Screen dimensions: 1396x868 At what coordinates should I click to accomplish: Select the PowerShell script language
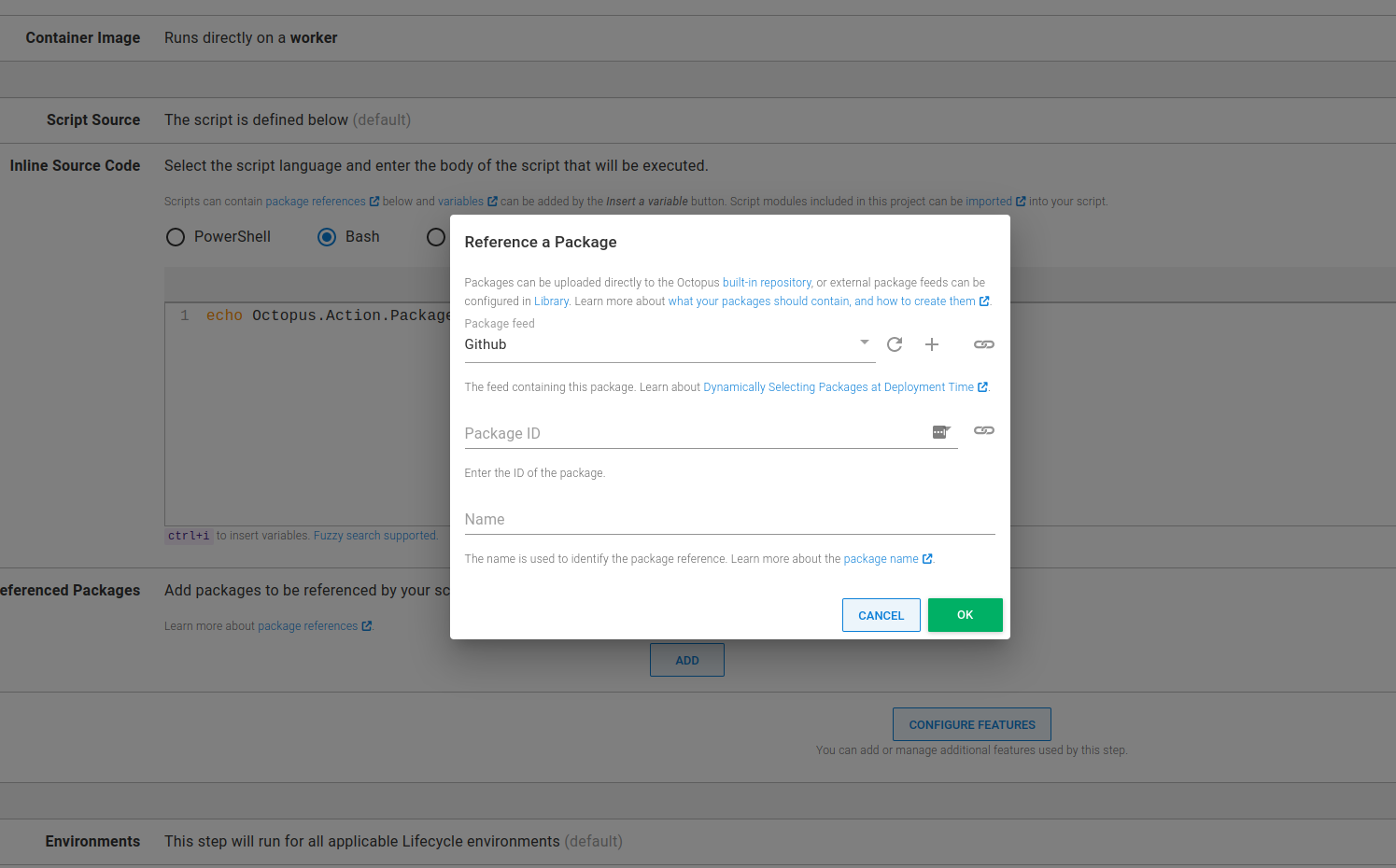point(176,237)
